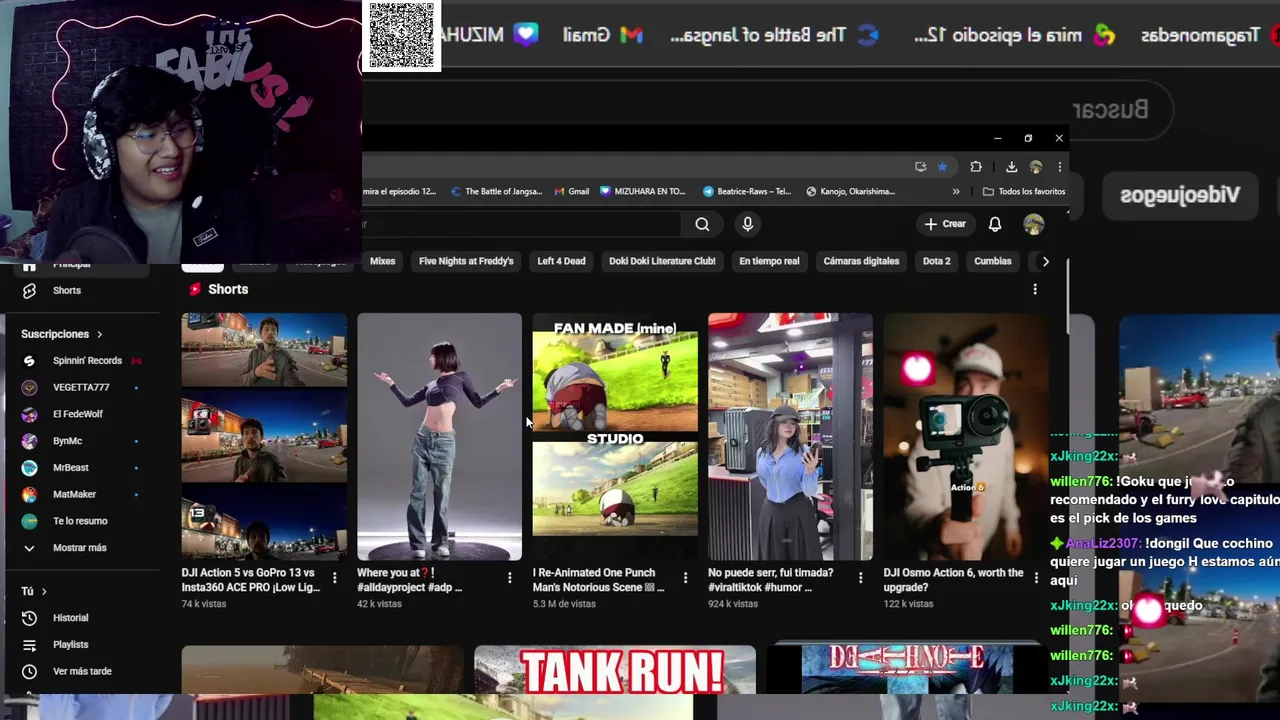This screenshot has height=720, width=1280.
Task: Expand the Suscripciones section chevron
Action: point(99,334)
